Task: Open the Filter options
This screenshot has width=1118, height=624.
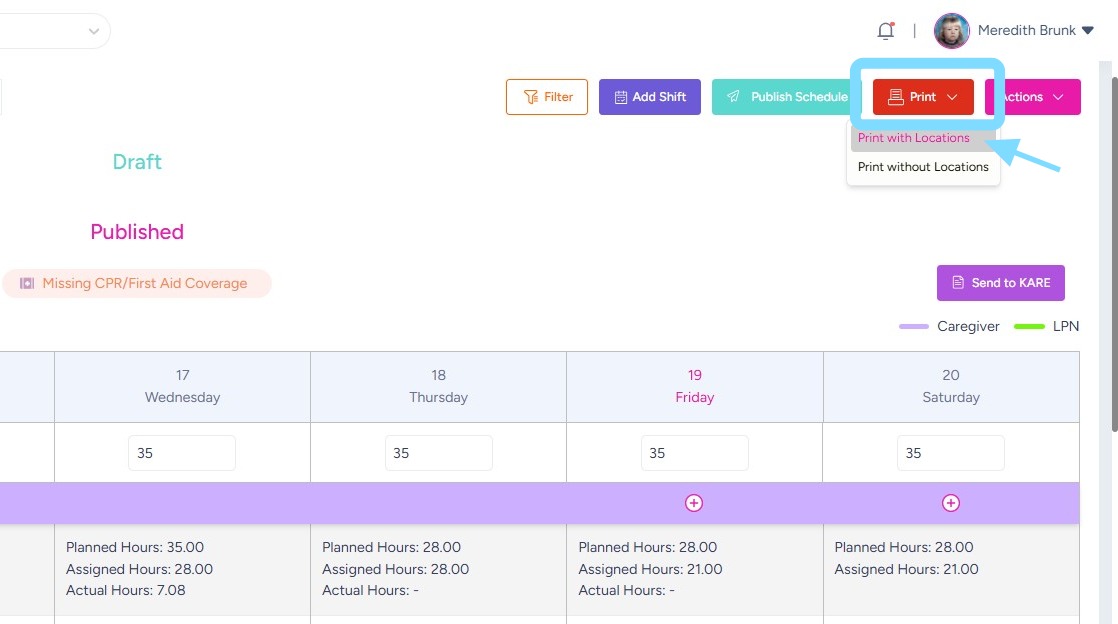Action: (x=547, y=97)
